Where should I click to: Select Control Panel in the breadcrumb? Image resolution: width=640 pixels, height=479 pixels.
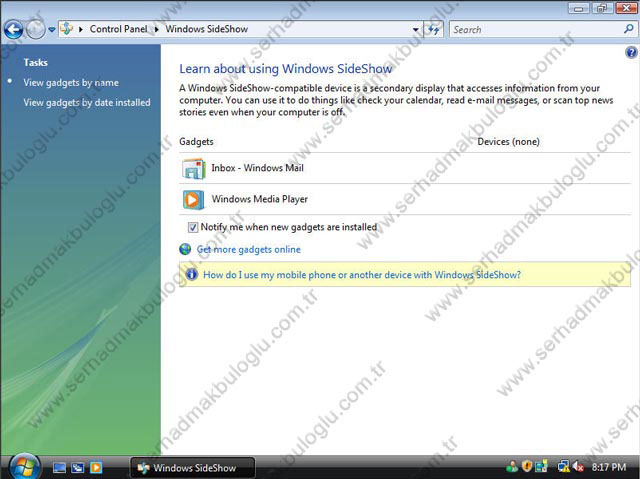(x=118, y=29)
